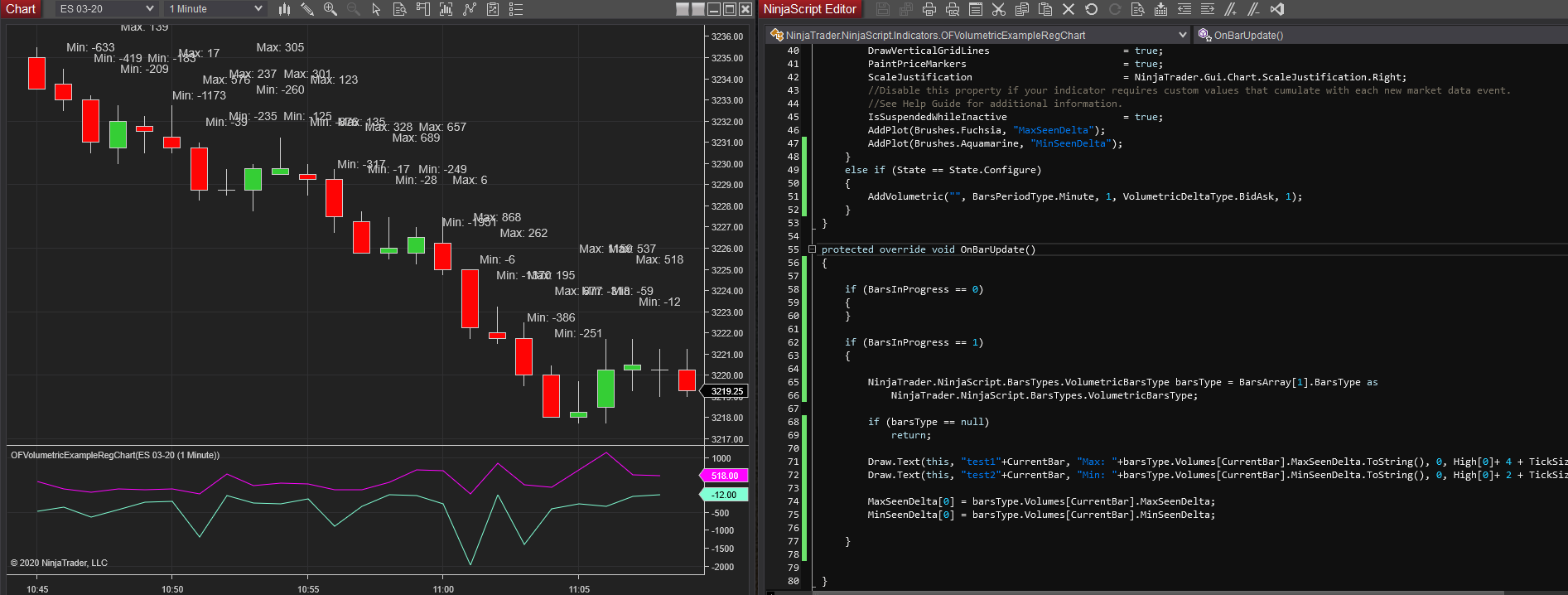Click the undo arrow in editor toolbar
This screenshot has width=1568, height=595.
point(1092,9)
